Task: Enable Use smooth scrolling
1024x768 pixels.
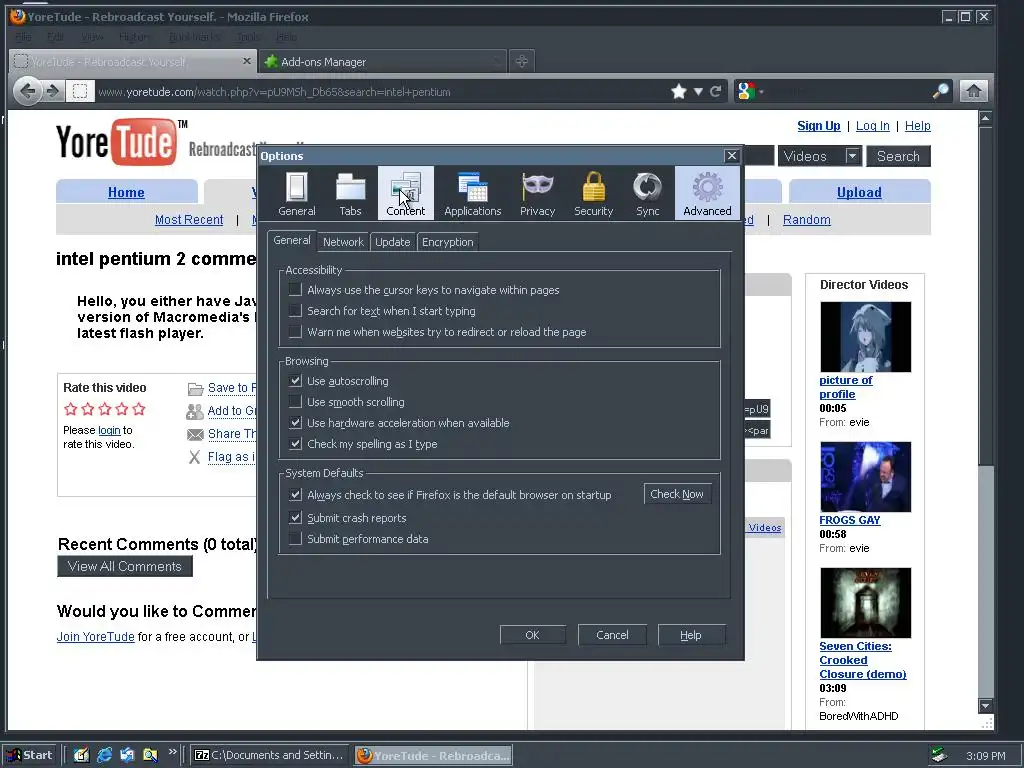Action: 295,402
